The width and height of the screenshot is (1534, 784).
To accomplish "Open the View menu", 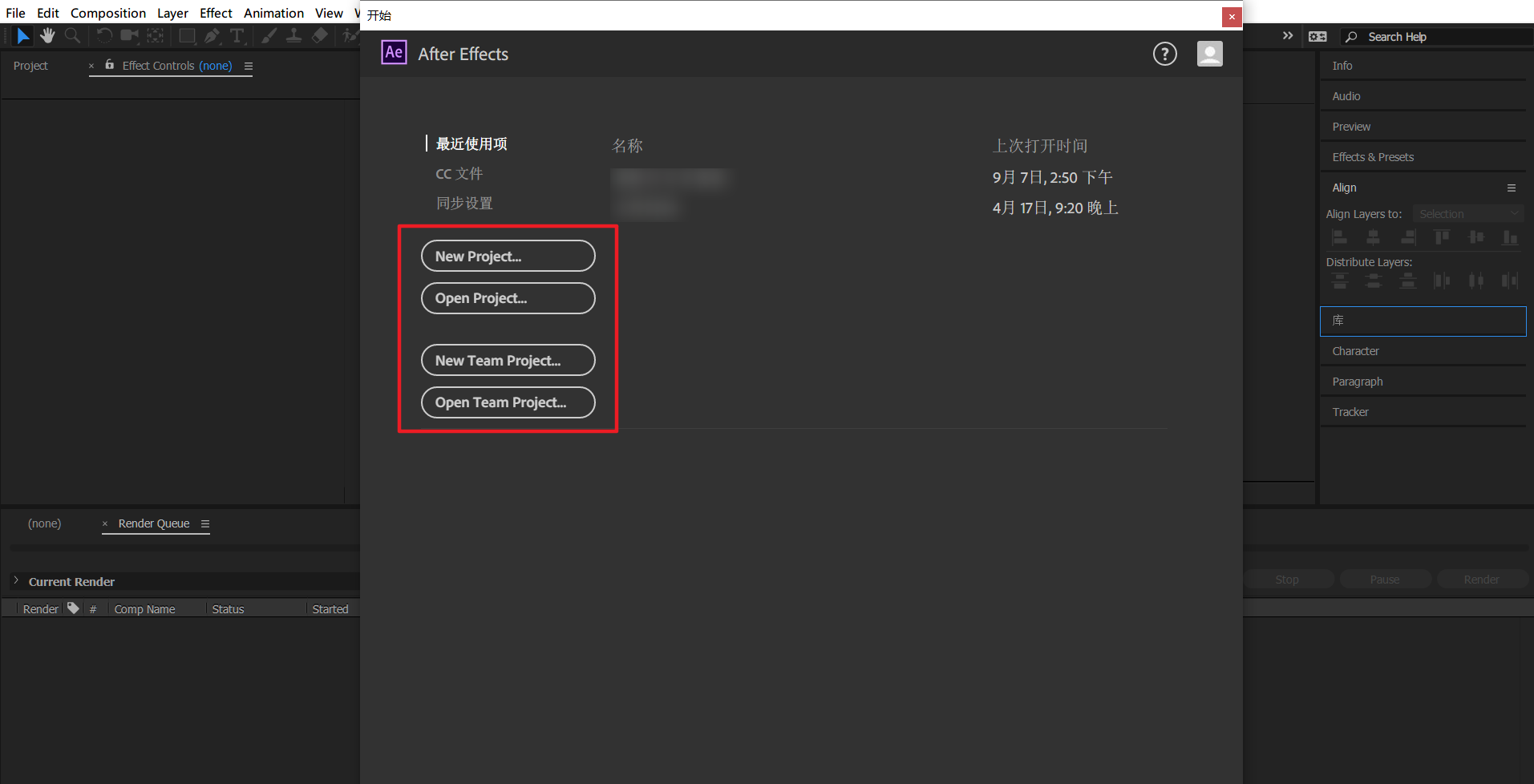I will coord(329,13).
